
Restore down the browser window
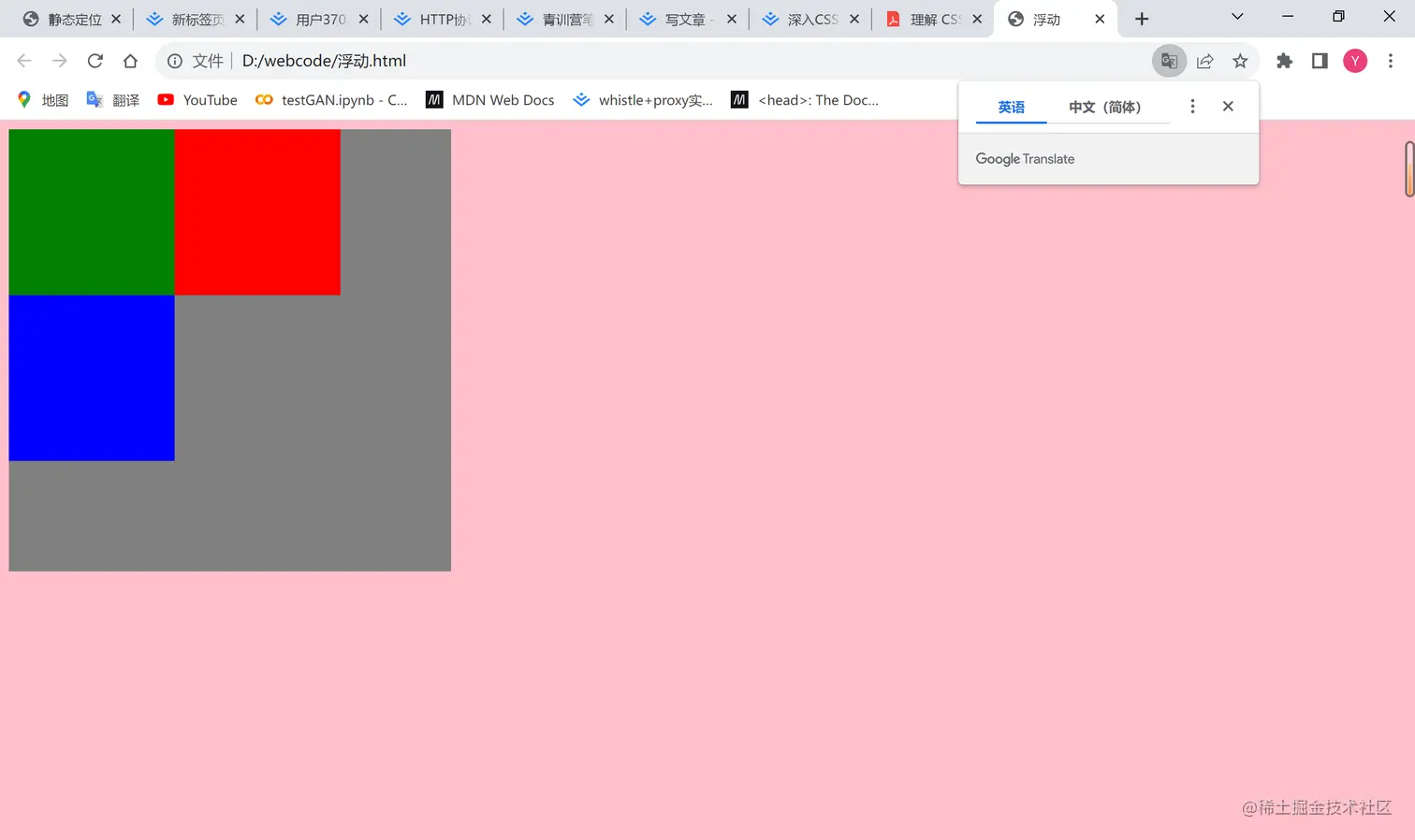(x=1338, y=17)
